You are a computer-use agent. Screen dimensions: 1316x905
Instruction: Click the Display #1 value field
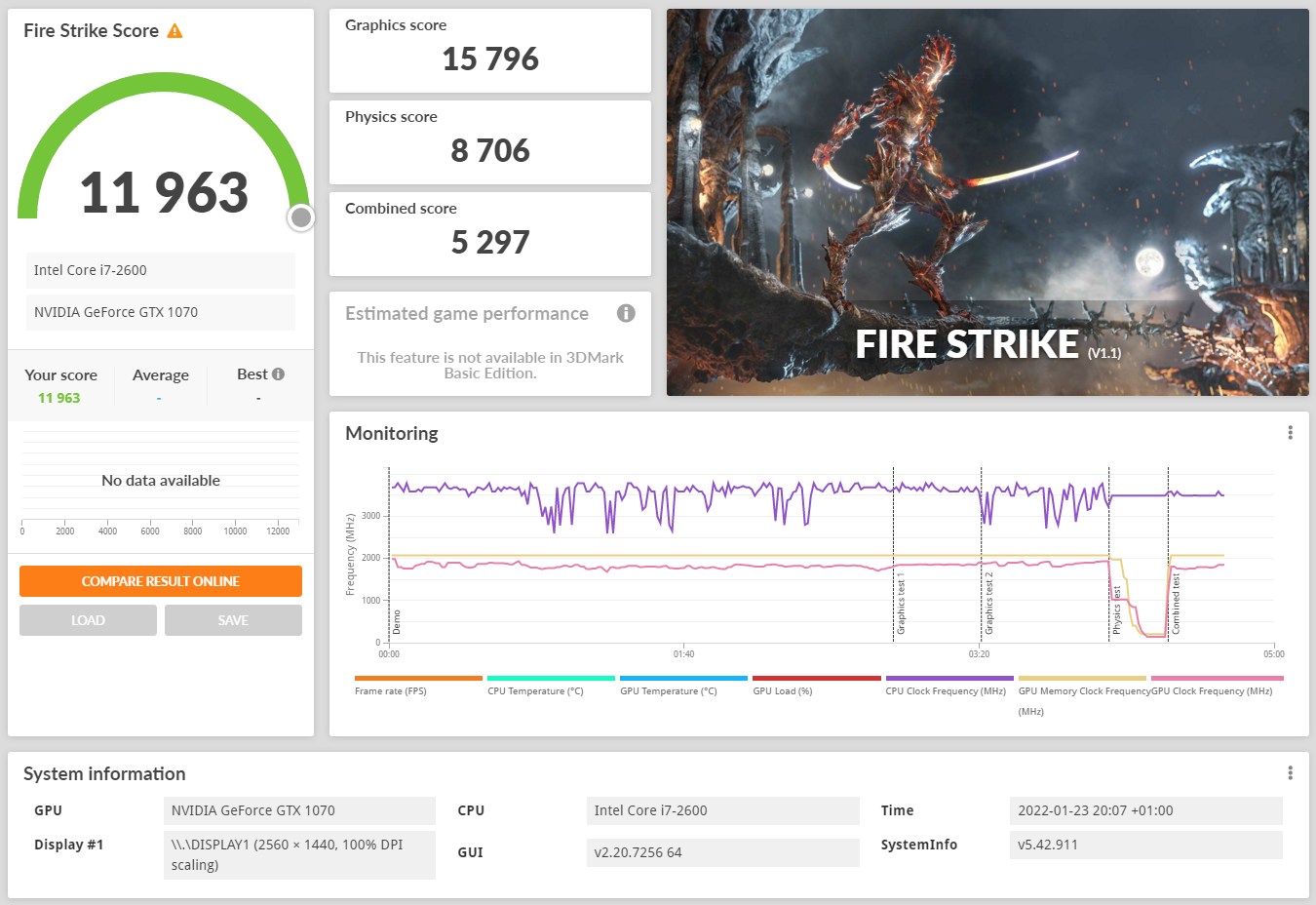point(299,855)
